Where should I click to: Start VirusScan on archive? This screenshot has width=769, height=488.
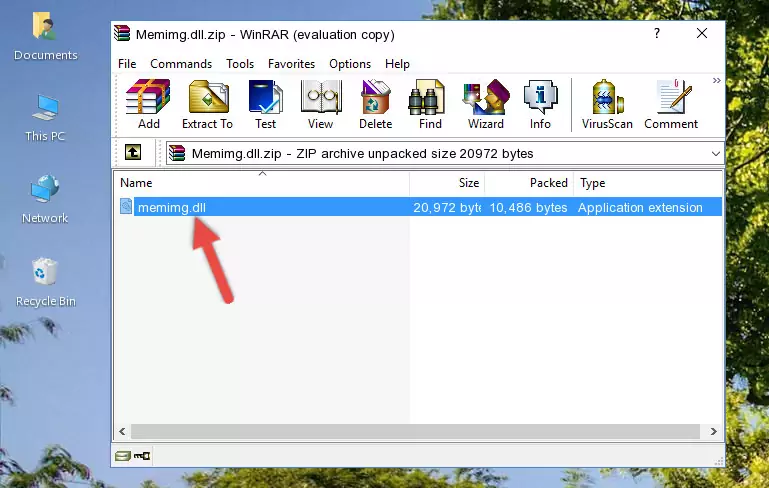coord(607,104)
